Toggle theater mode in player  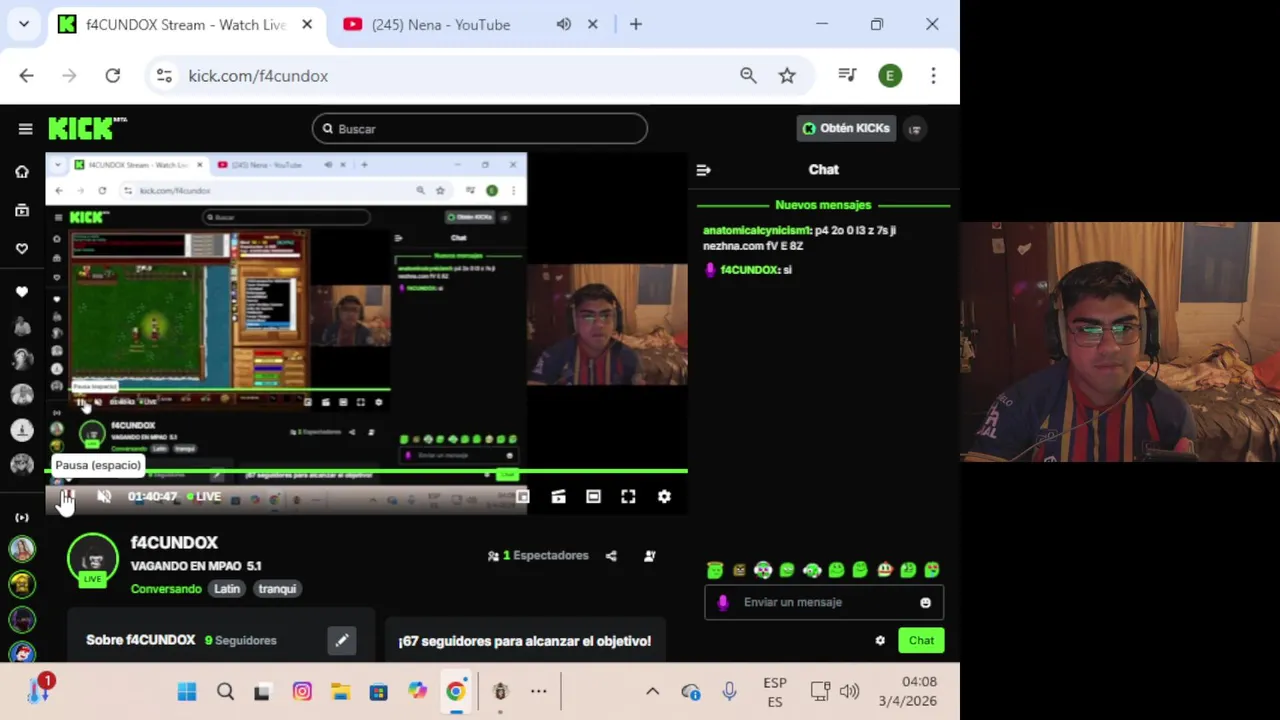(593, 497)
